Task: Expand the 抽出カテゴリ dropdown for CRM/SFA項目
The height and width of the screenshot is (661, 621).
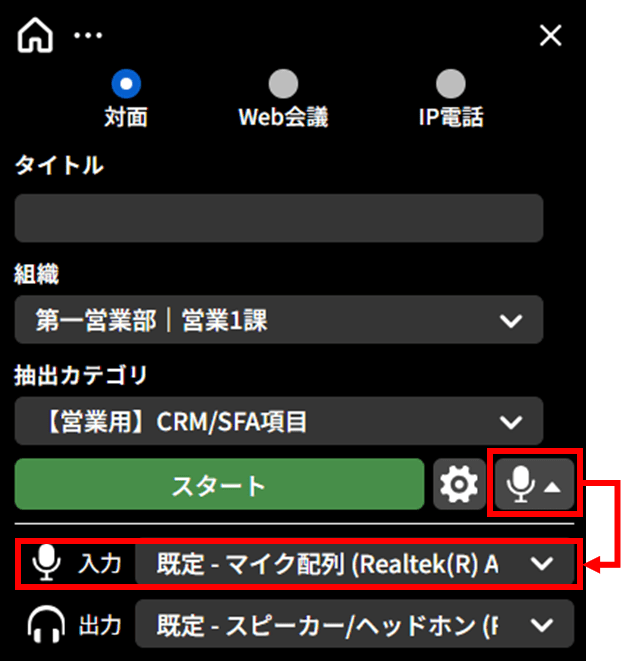Action: point(279,421)
